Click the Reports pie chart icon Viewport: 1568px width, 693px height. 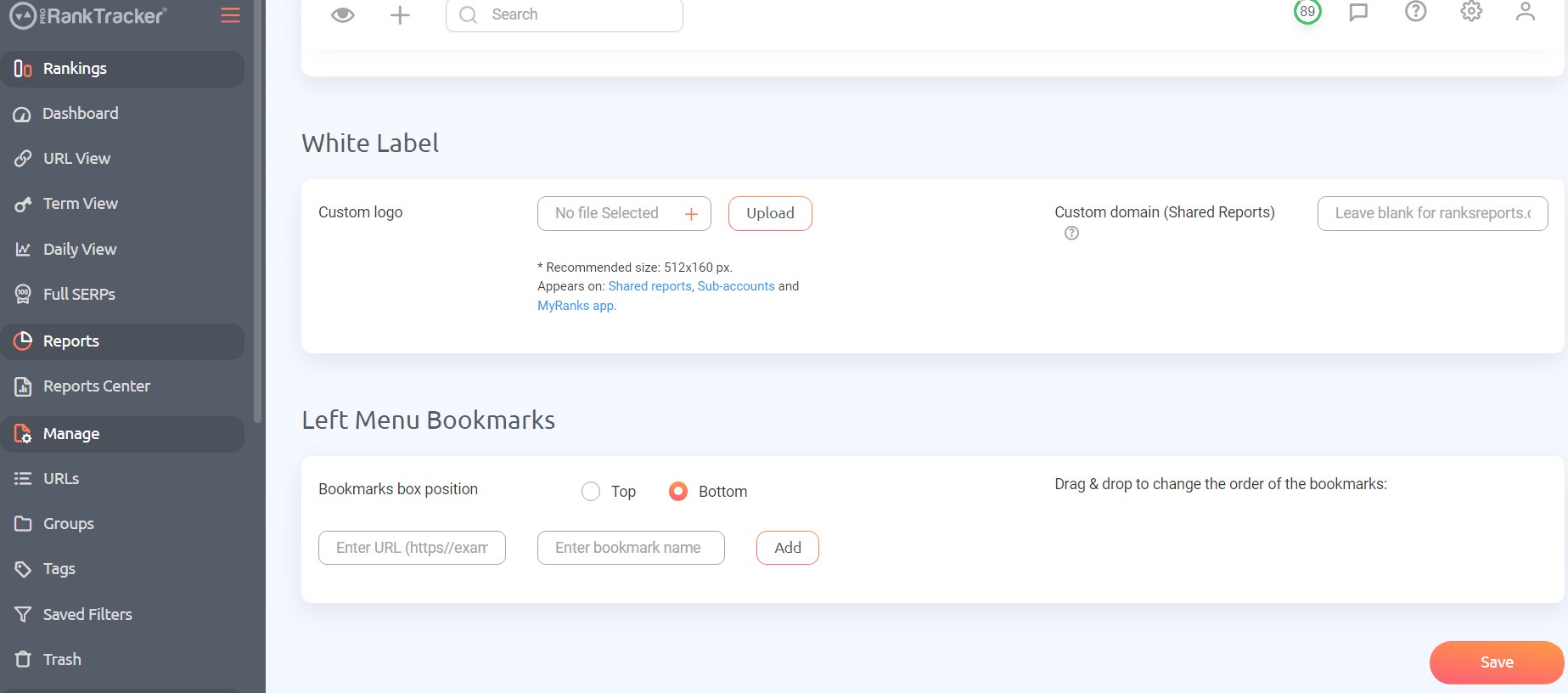tap(23, 341)
